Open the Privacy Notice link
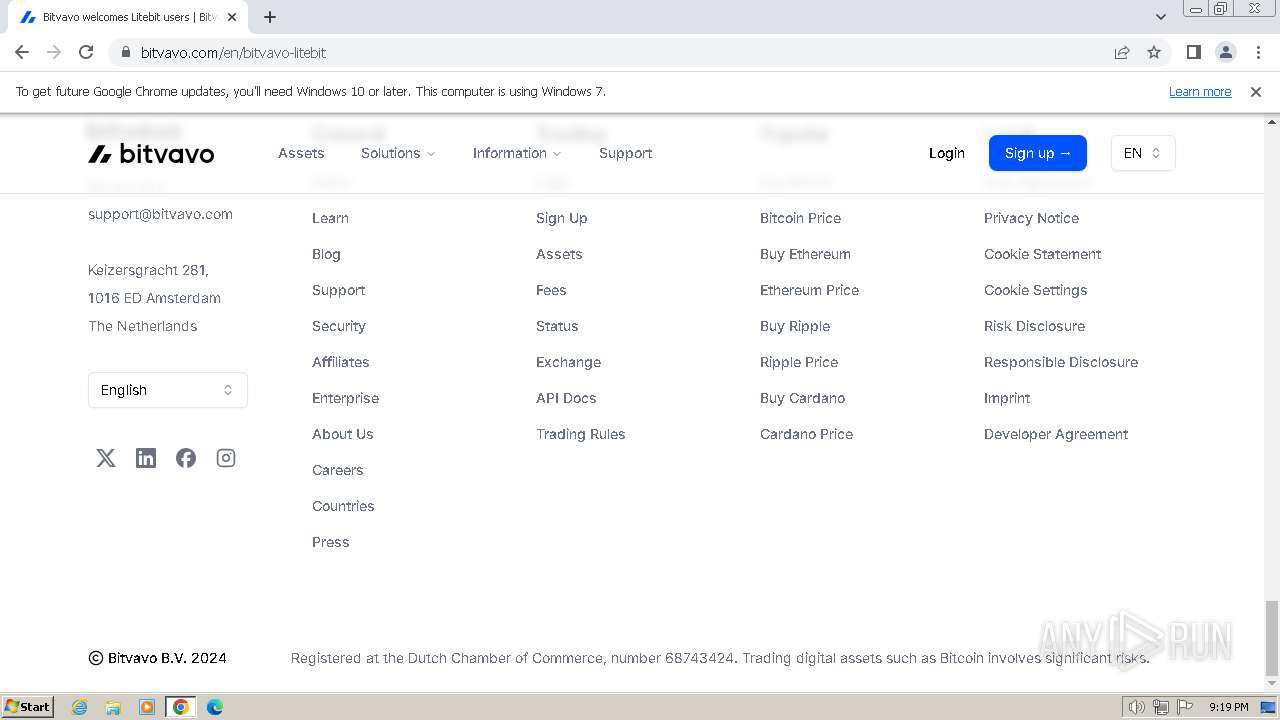 click(x=1032, y=218)
